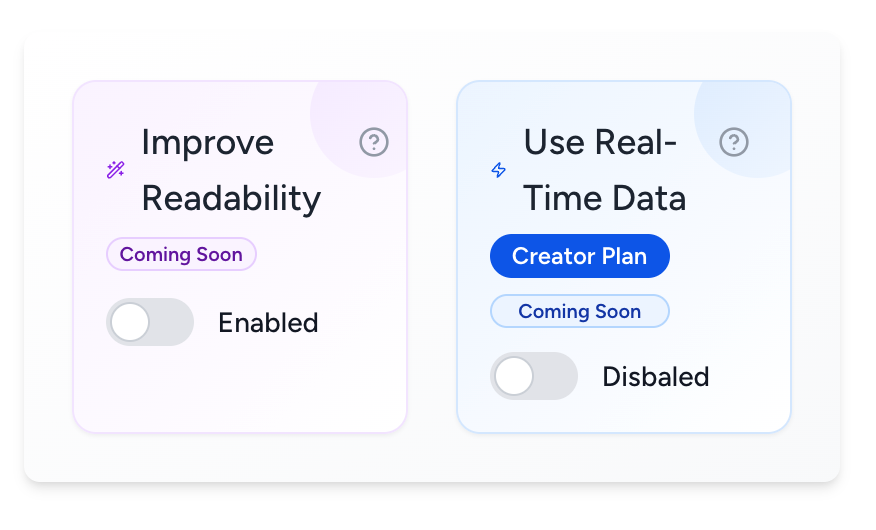
Task: Click the lightning bolt icon beside Use Real-Time Data
Action: pos(498,170)
